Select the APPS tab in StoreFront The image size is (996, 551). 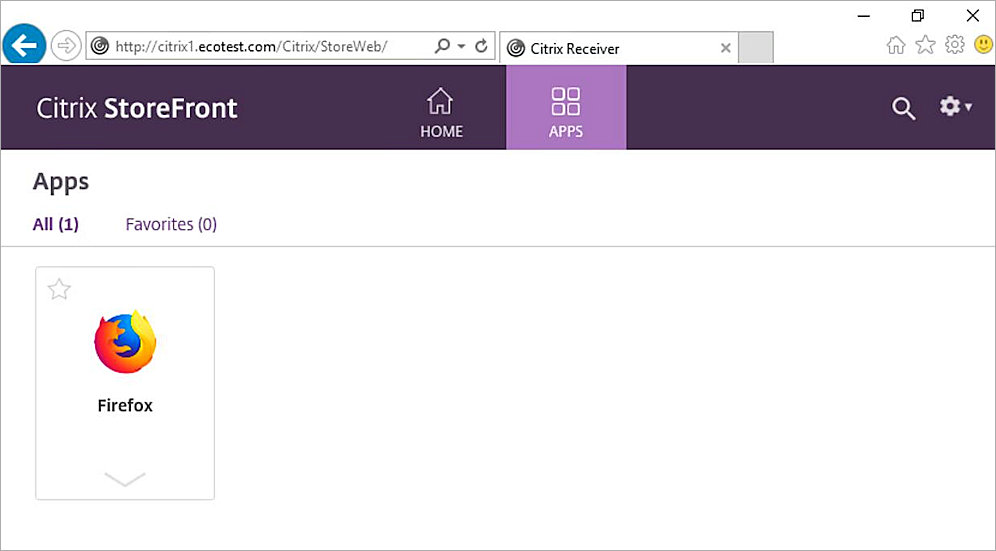coord(566,107)
